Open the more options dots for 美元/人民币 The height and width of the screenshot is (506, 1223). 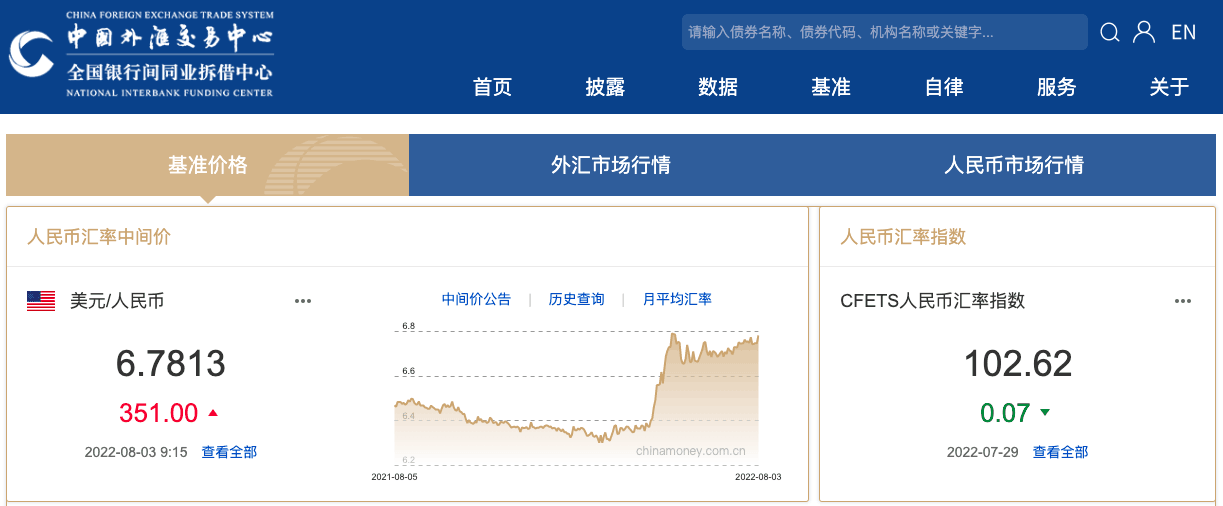(x=303, y=301)
